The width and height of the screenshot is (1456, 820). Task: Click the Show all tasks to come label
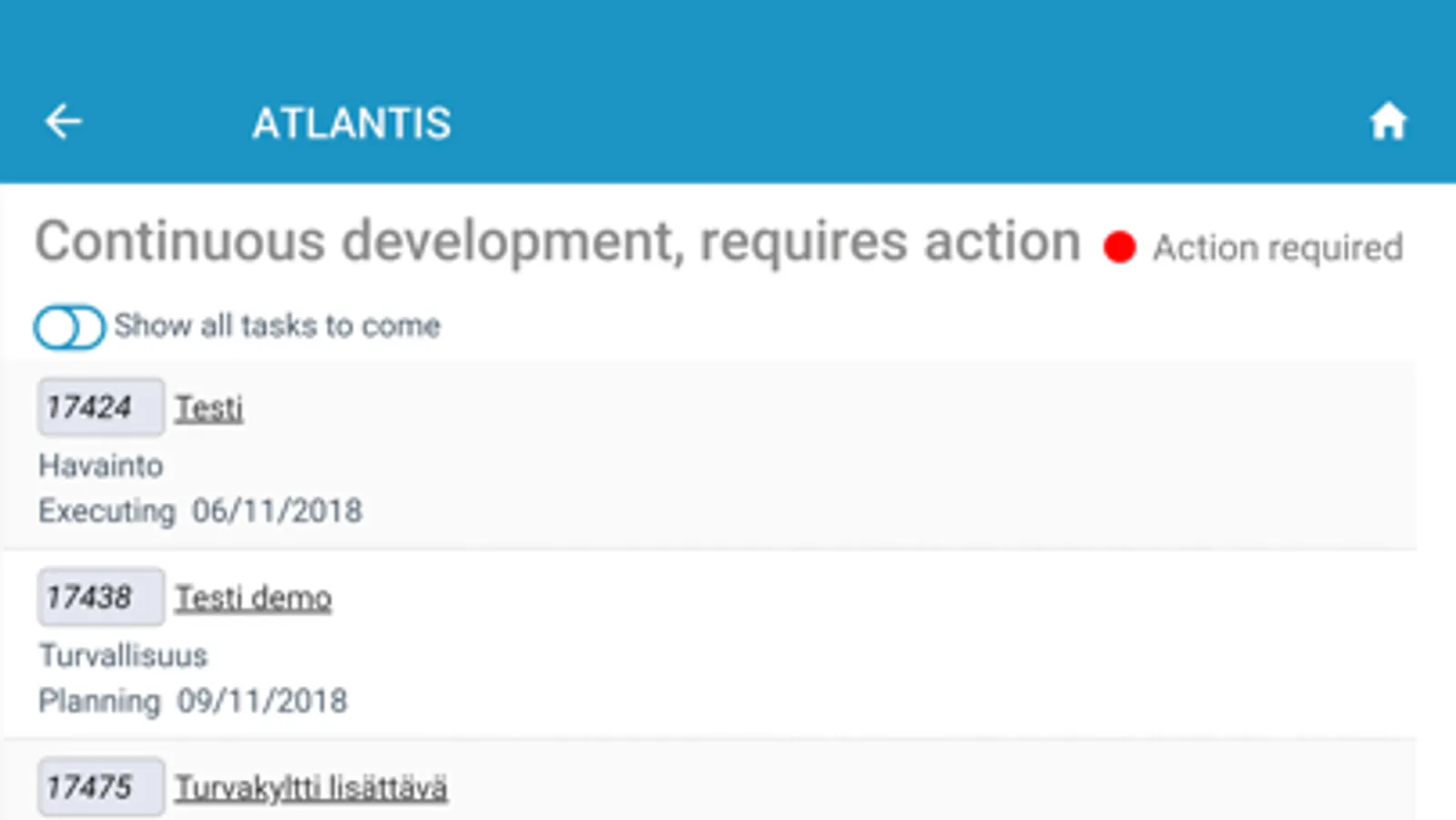tap(277, 326)
